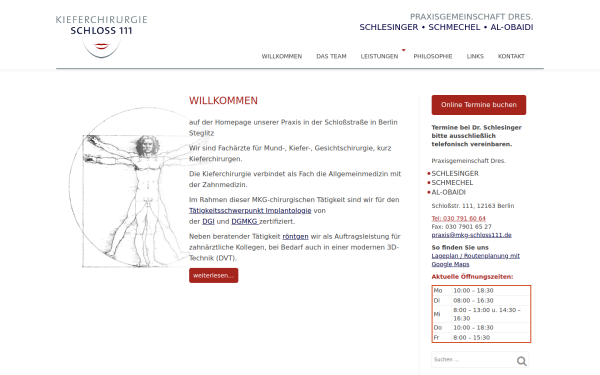Click the SCHMECHEL list entry in sidebar
This screenshot has height=375, width=600.
(x=452, y=183)
